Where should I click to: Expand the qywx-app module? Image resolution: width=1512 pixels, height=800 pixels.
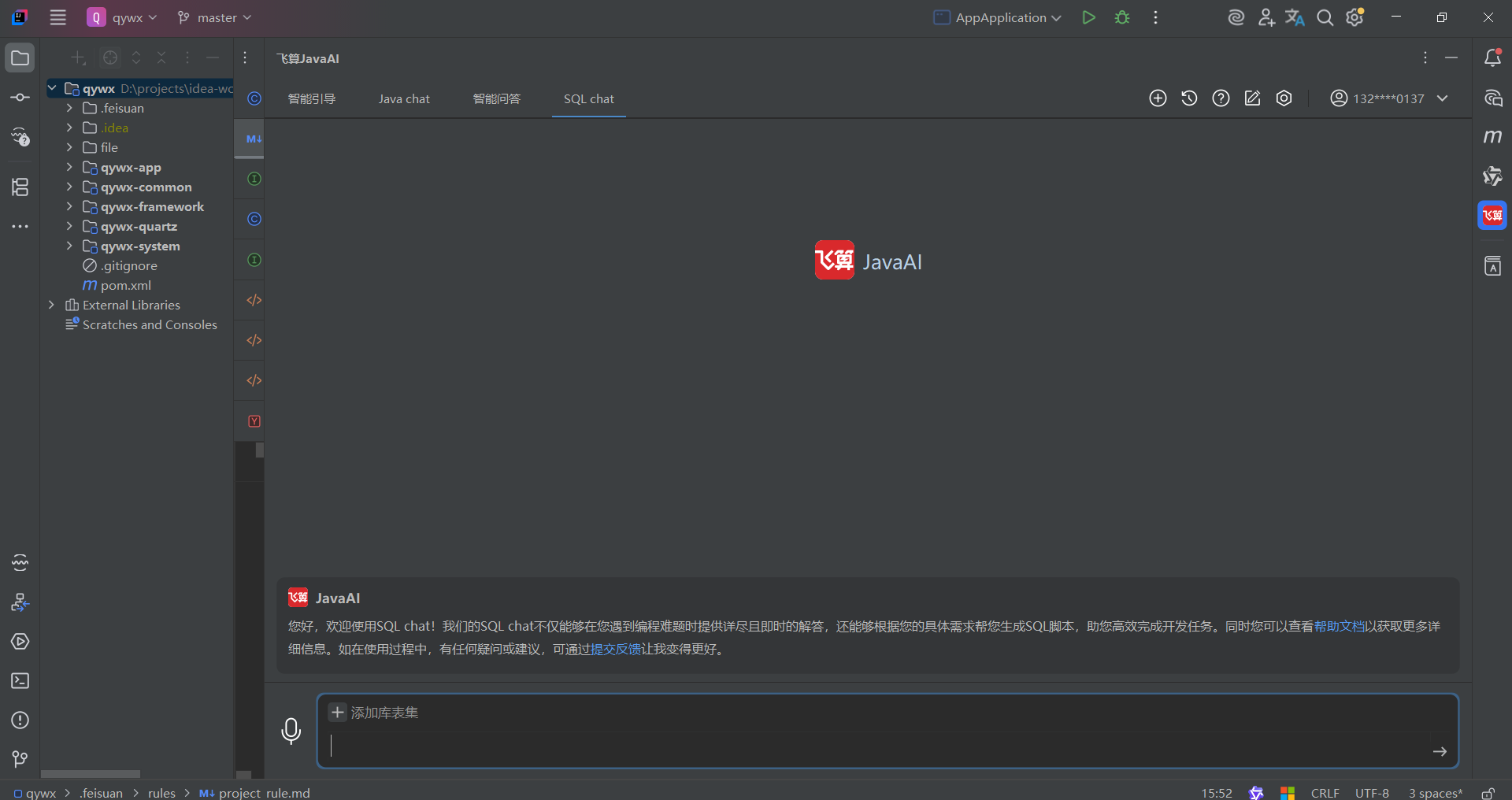click(x=69, y=167)
